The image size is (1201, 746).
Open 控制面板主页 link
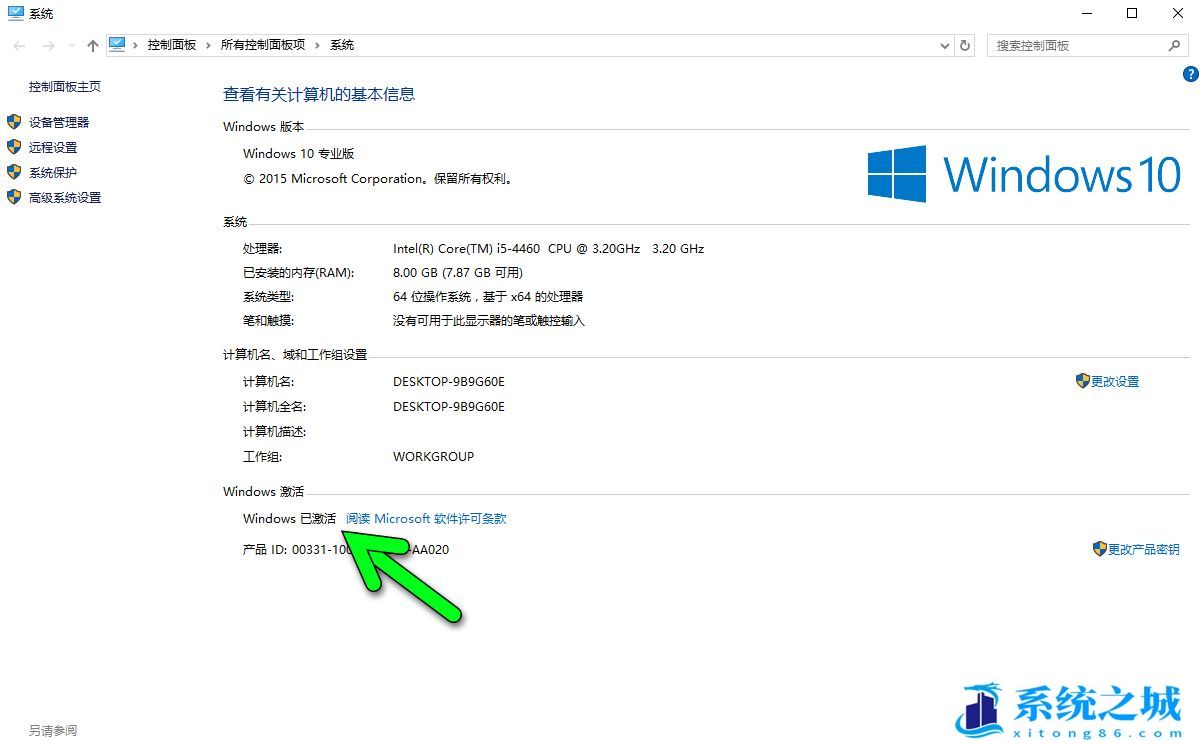point(65,87)
